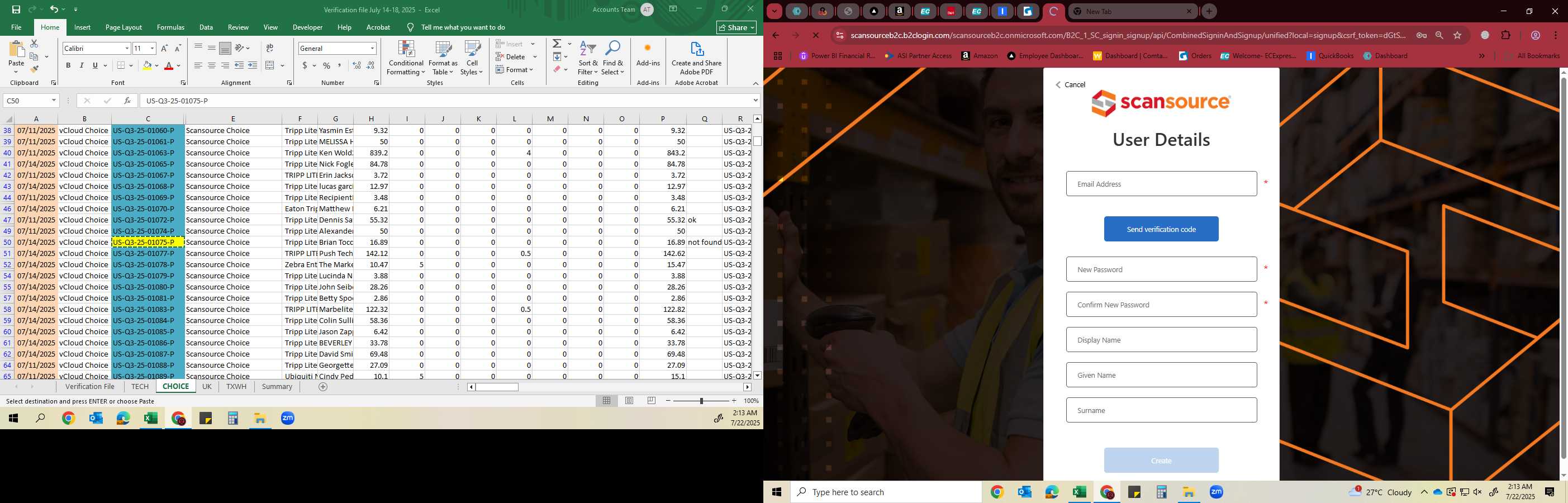Toggle Italic formatting
The width and height of the screenshot is (1568, 503).
tap(82, 65)
